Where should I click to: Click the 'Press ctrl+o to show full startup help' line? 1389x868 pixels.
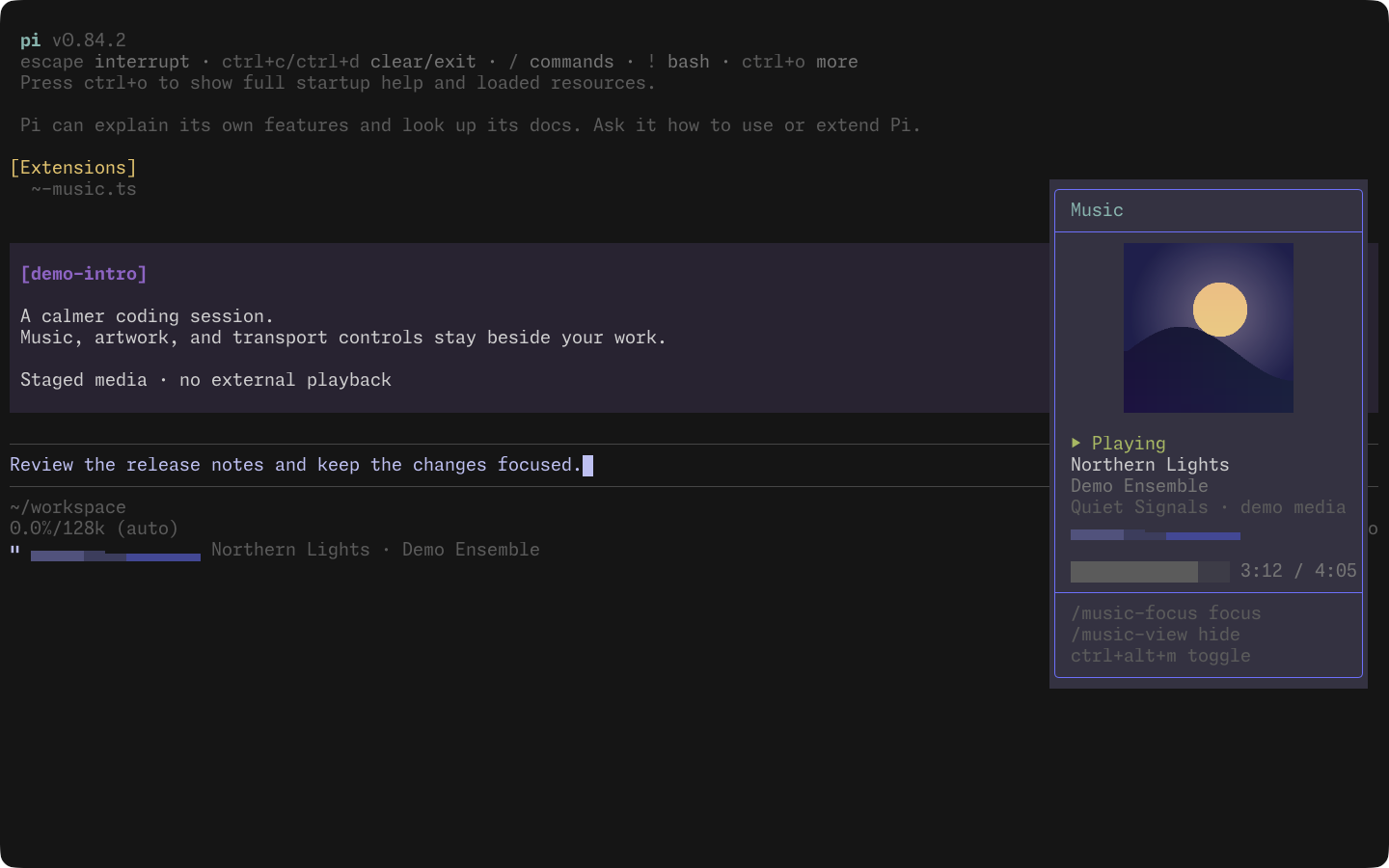[x=338, y=83]
